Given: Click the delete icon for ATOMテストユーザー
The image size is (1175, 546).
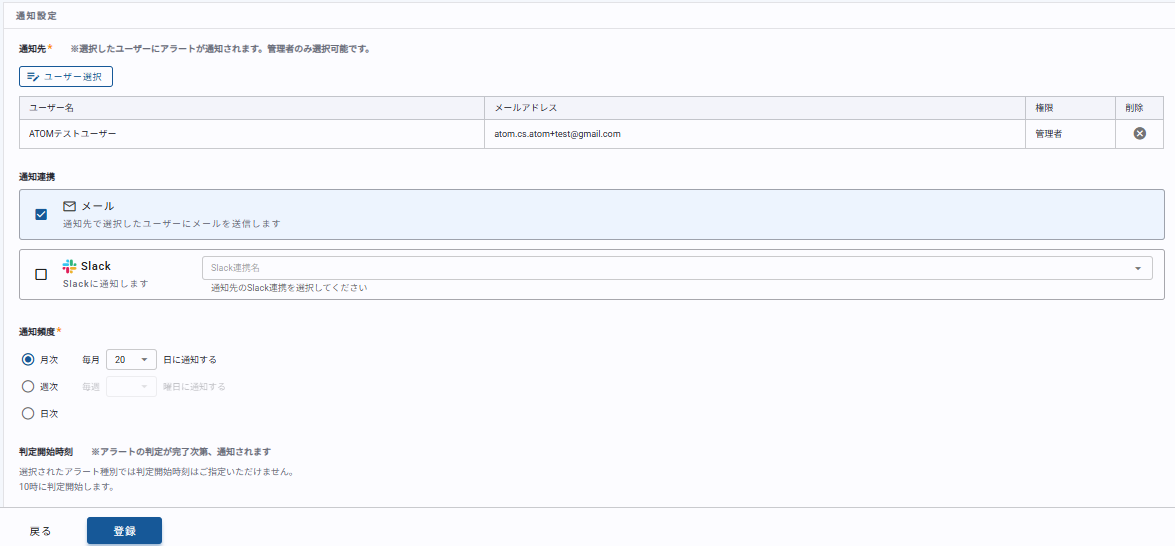Looking at the screenshot, I should click(1139, 134).
